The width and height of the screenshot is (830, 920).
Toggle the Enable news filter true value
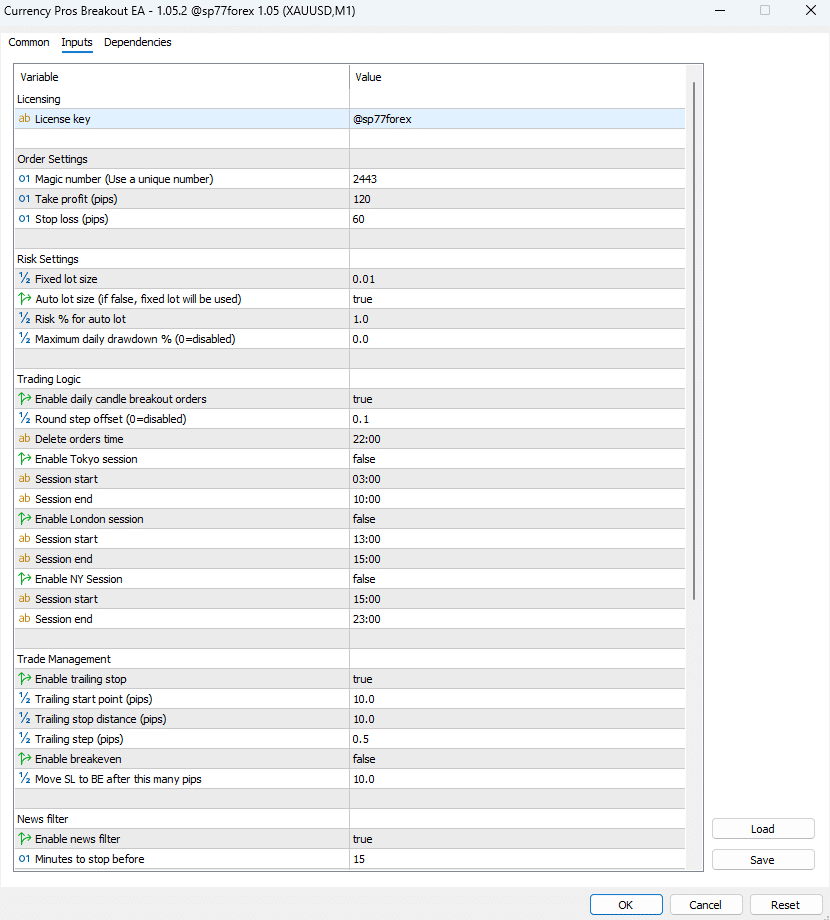[x=517, y=839]
